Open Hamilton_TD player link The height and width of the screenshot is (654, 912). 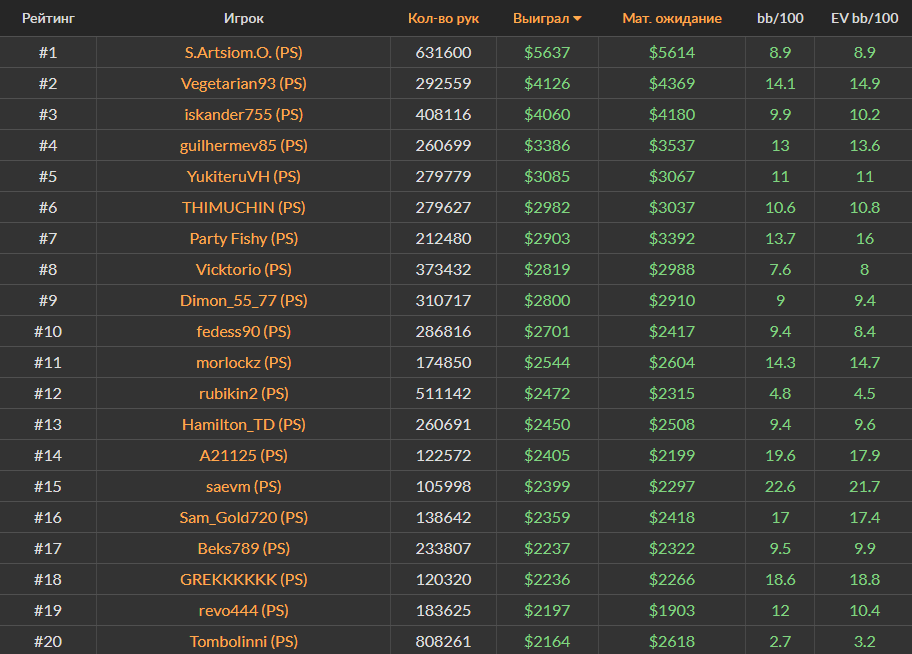[244, 424]
